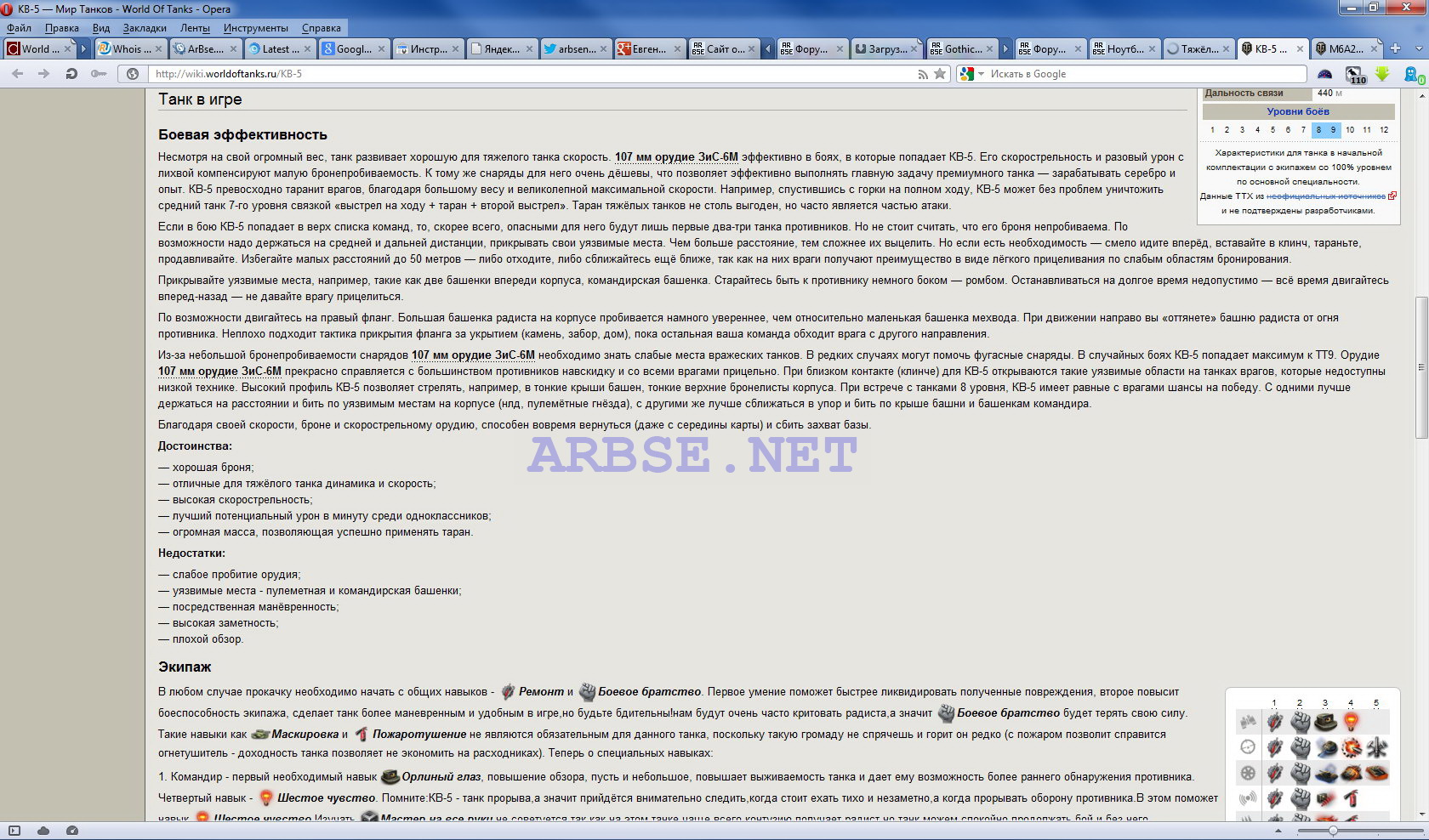Screen dimensions: 1429x840
Task: Click the tank on blue skill icon in driver row
Action: coord(1325,773)
